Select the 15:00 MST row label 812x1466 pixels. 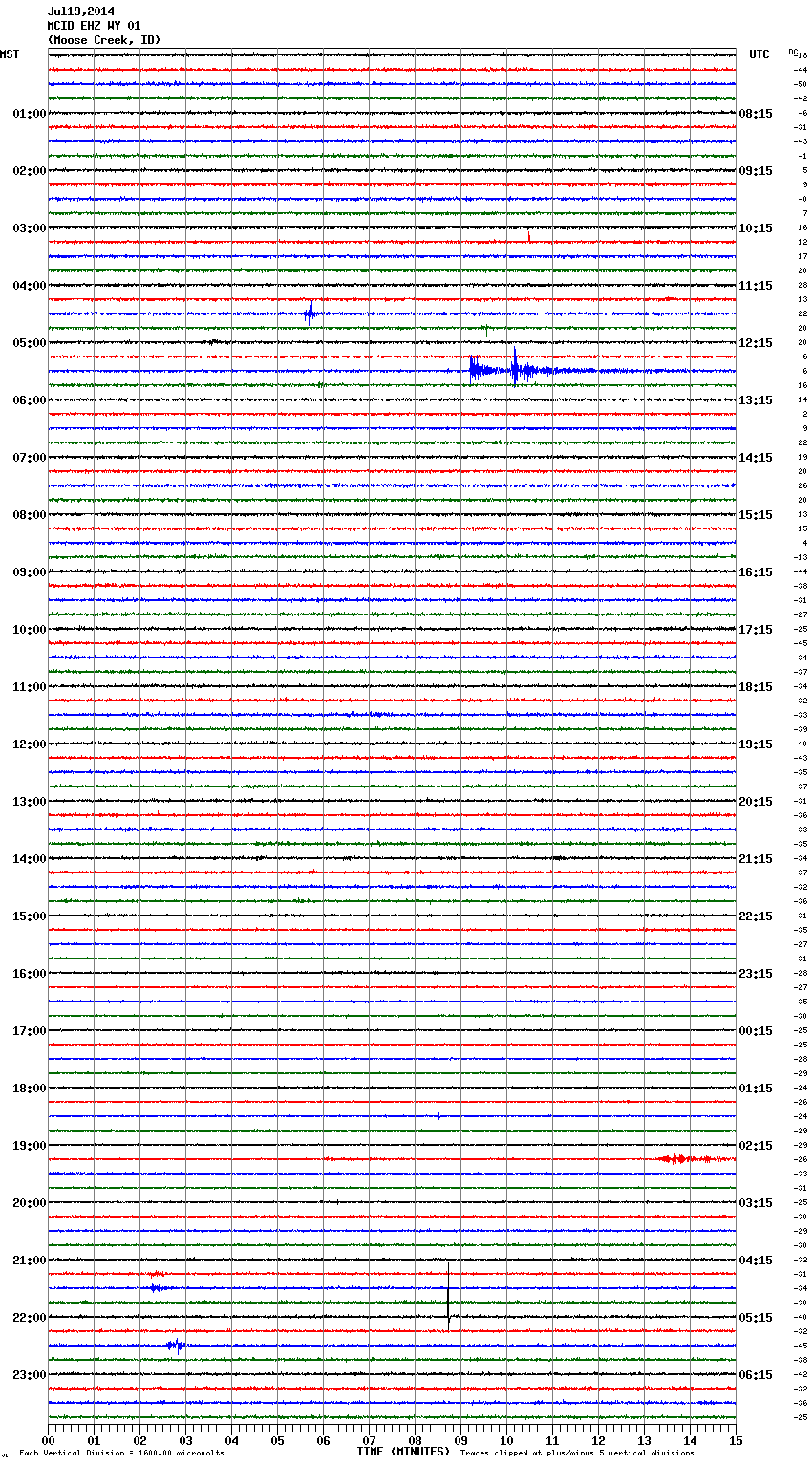pyautogui.click(x=30, y=916)
